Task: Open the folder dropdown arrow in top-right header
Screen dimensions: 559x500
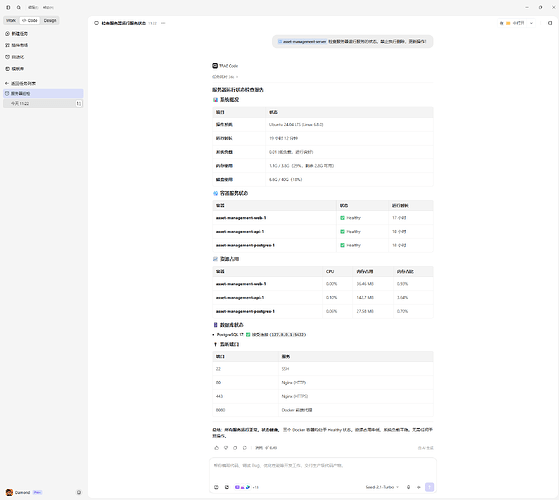Action: click(x=531, y=23)
